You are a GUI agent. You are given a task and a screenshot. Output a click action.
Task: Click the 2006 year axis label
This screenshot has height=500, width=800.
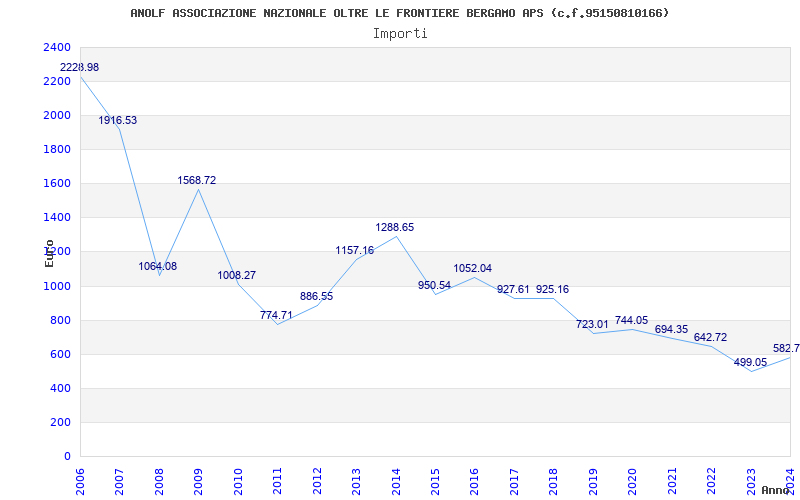tap(81, 482)
